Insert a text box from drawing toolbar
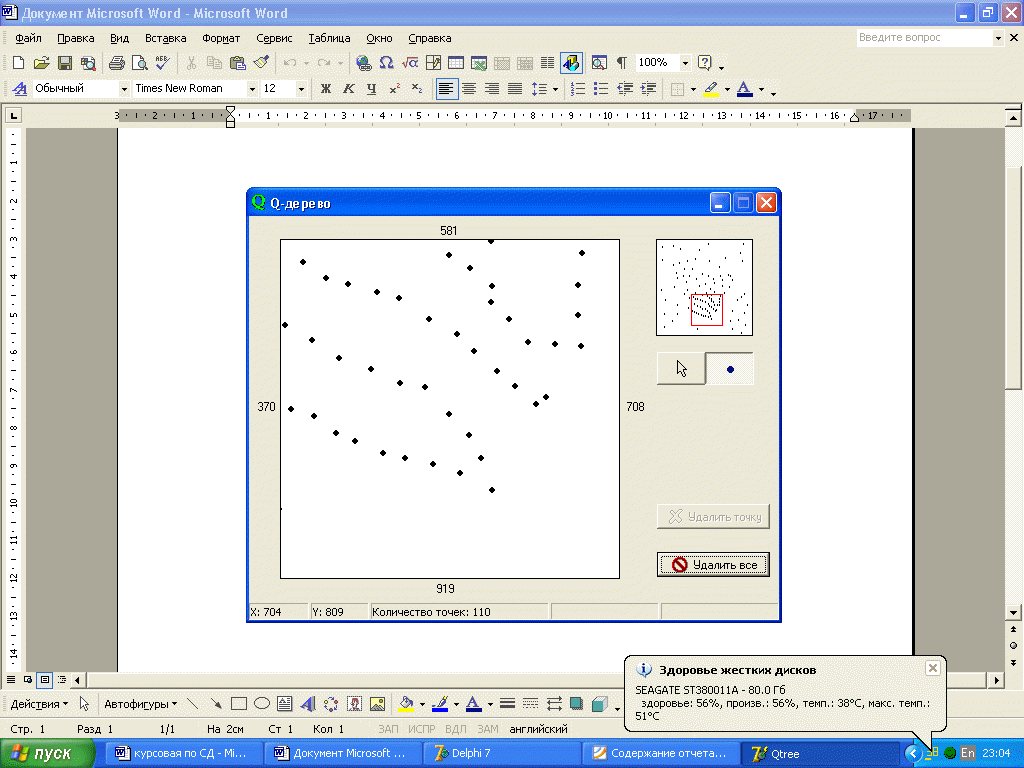Screen dimensions: 1024x768 [285, 704]
